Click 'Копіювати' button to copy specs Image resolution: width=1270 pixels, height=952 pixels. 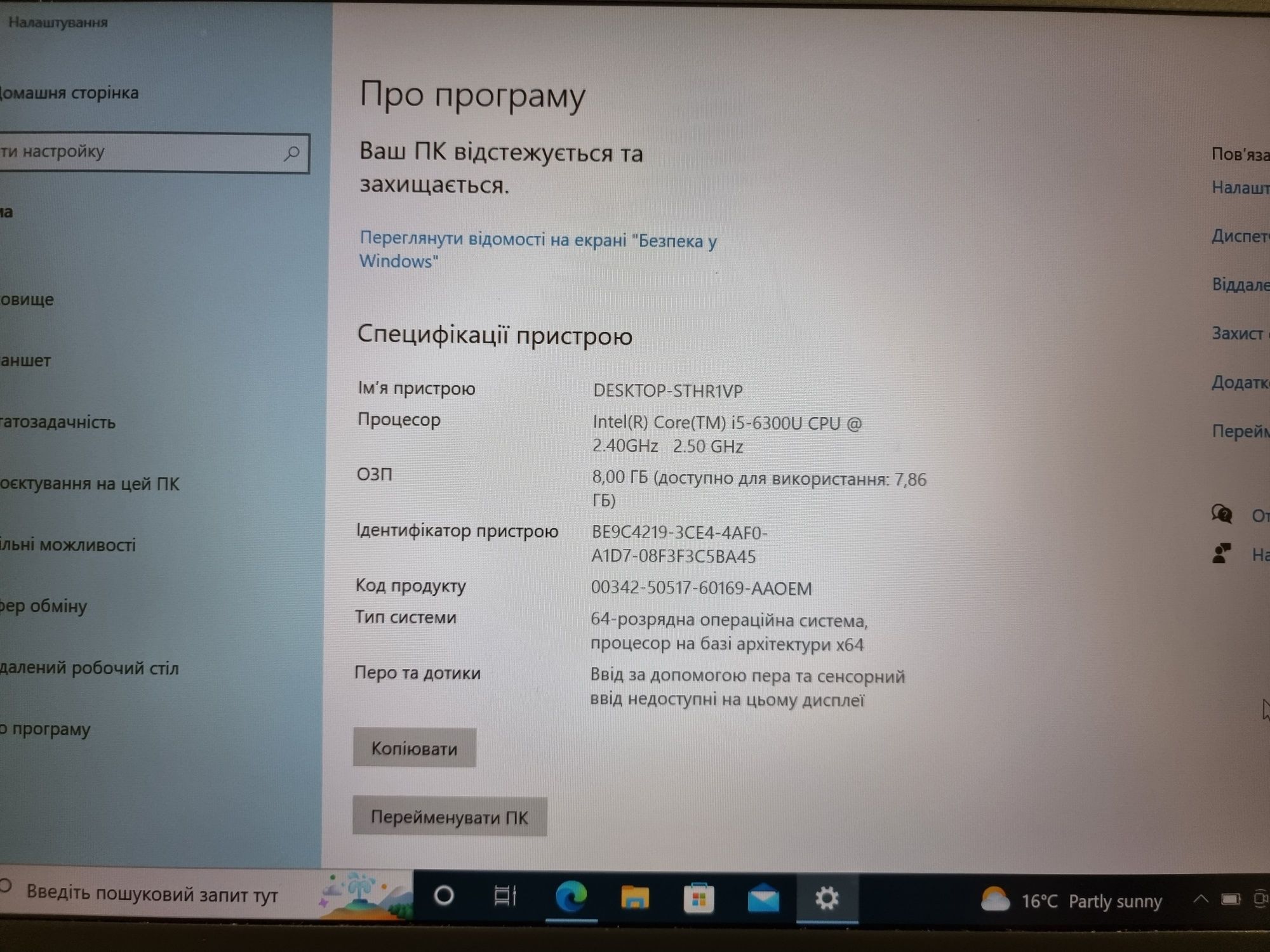point(417,748)
